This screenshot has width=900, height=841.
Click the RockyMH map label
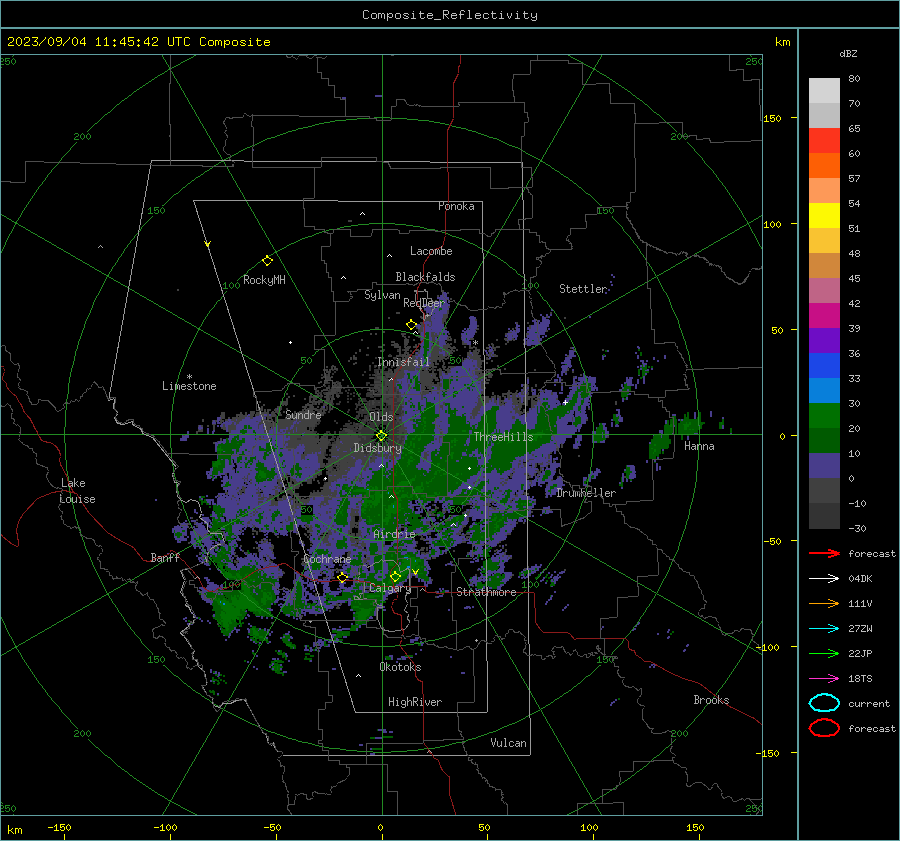click(264, 280)
